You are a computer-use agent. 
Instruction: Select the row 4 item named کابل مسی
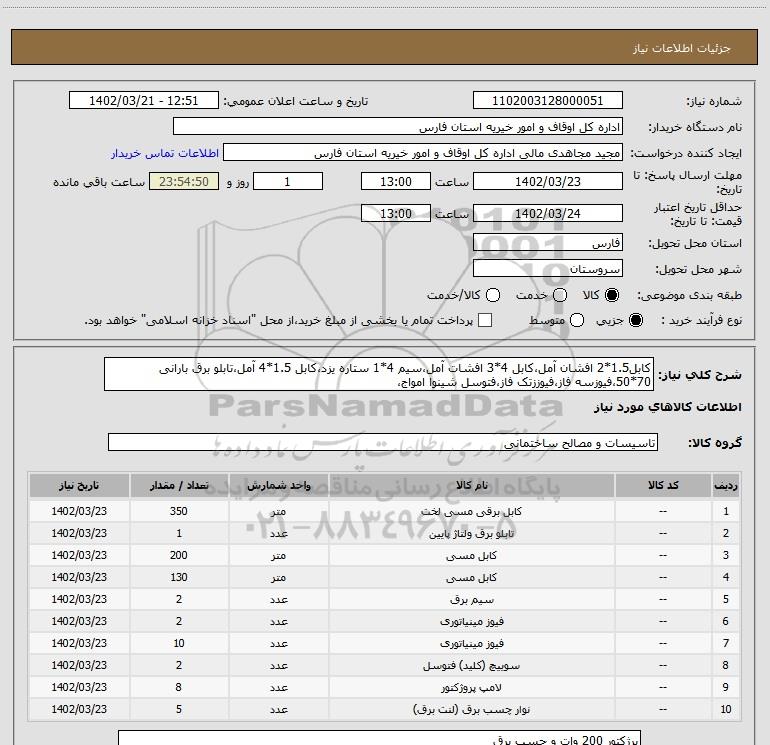coord(471,578)
